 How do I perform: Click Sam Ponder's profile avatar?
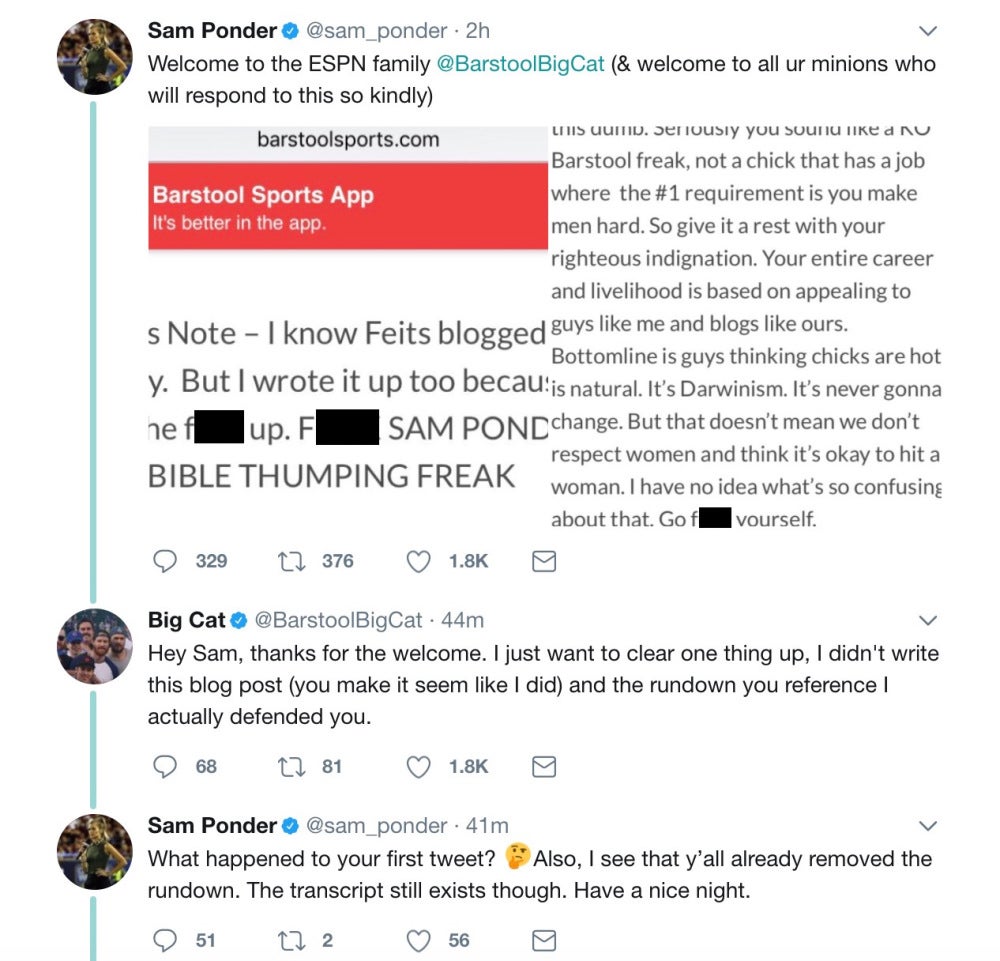[95, 55]
